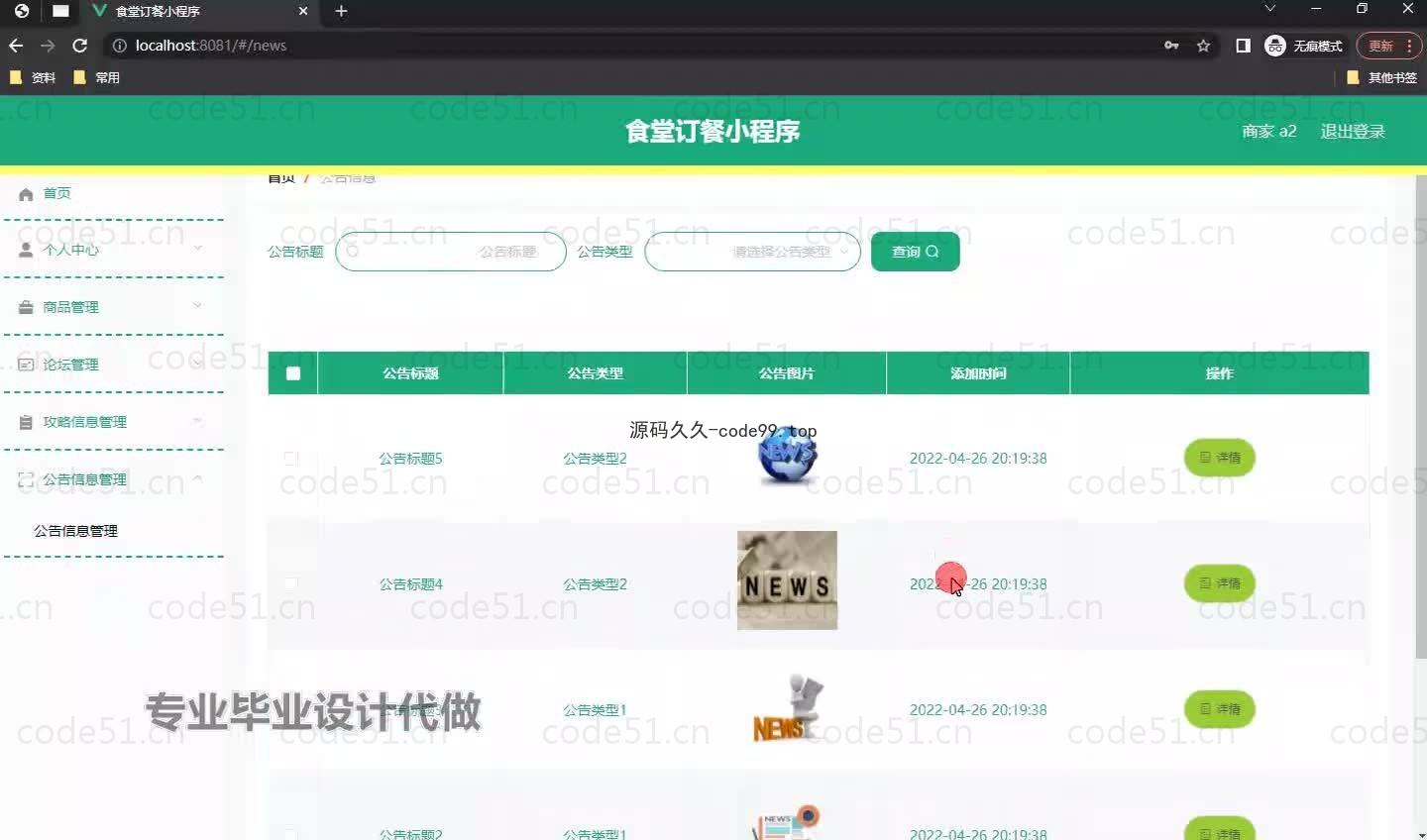The height and width of the screenshot is (840, 1427).
Task: Click the 公告标题5 title cell
Action: pyautogui.click(x=410, y=459)
